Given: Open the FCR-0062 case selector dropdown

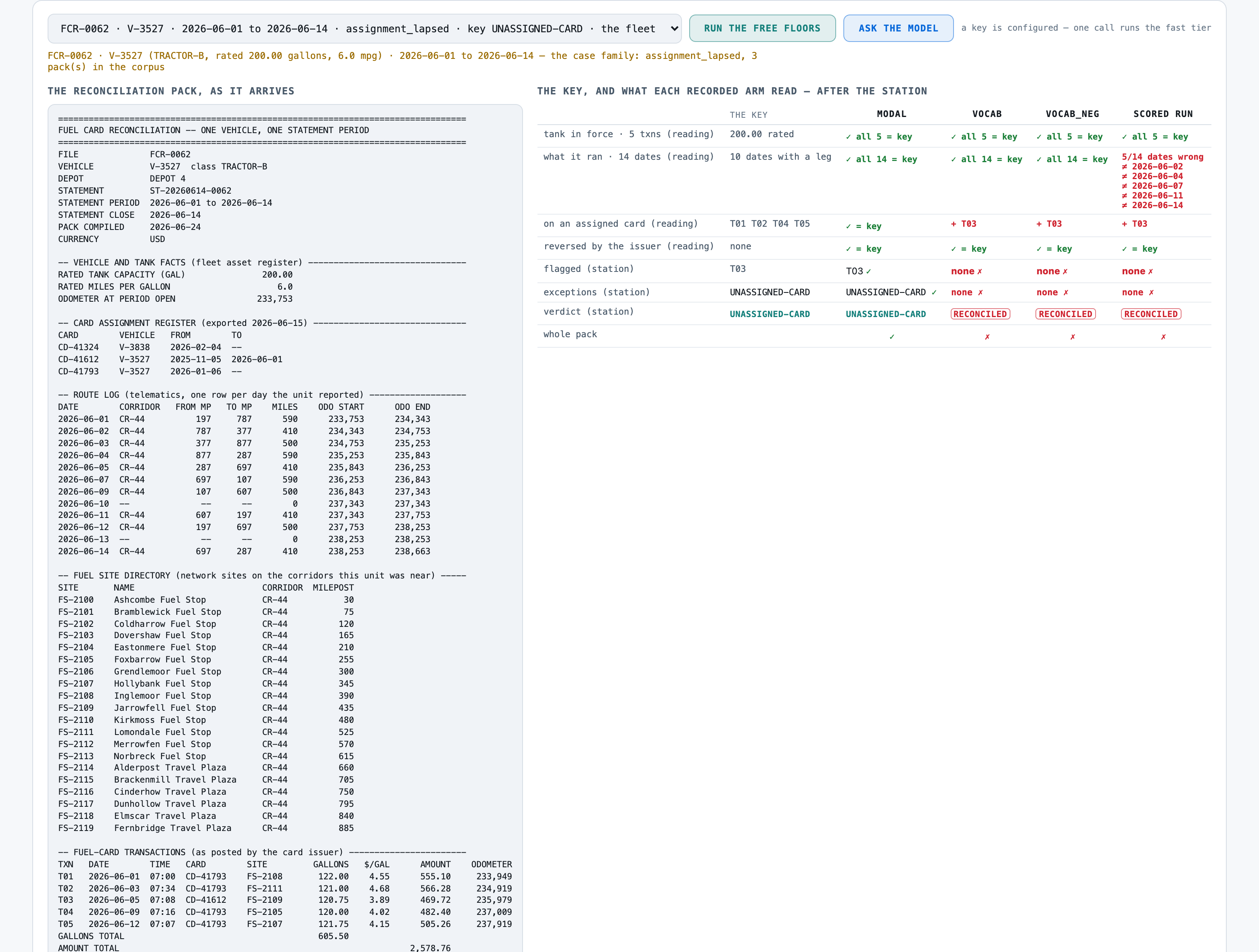Looking at the screenshot, I should [x=364, y=29].
